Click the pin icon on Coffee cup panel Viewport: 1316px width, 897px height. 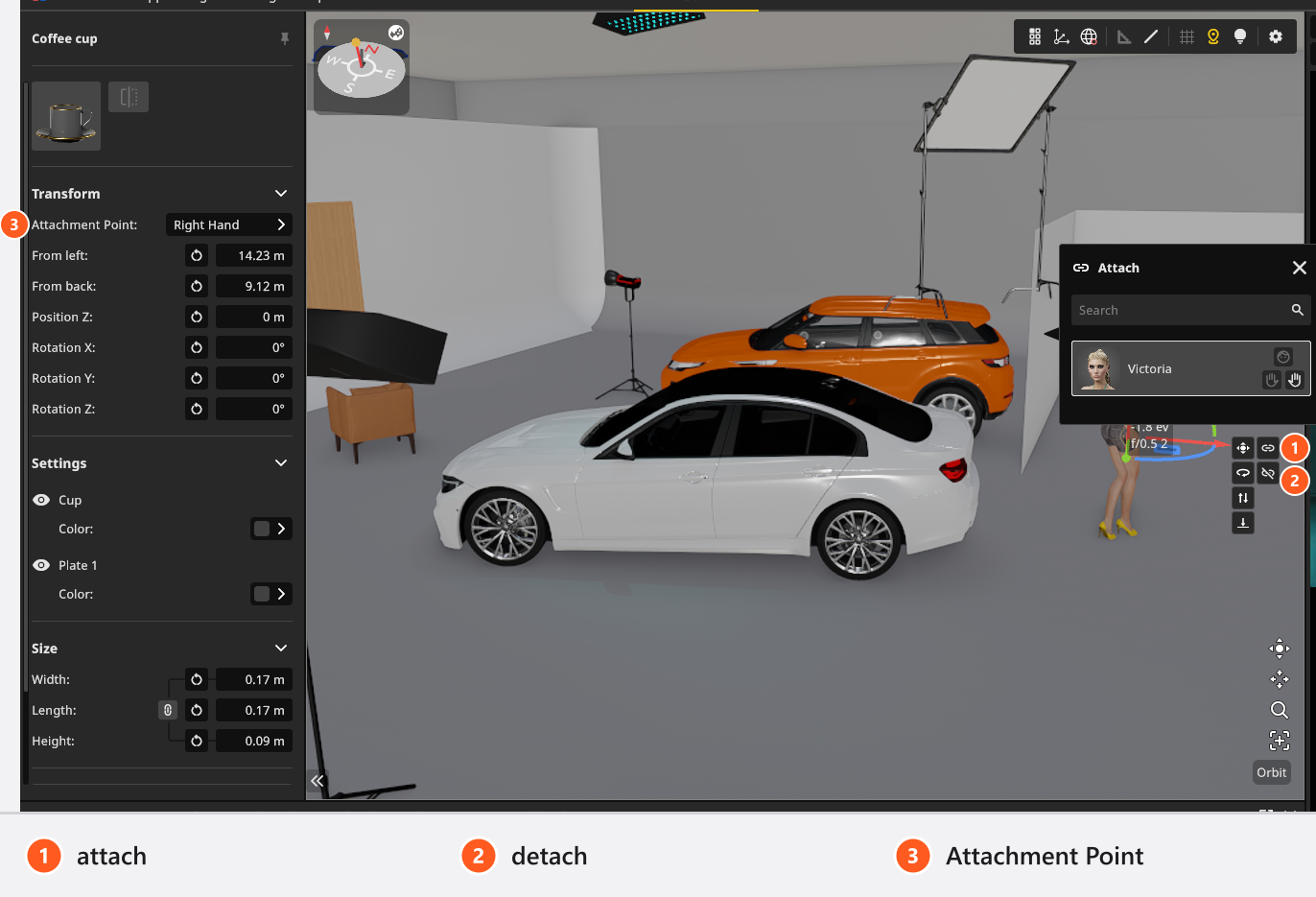click(285, 38)
